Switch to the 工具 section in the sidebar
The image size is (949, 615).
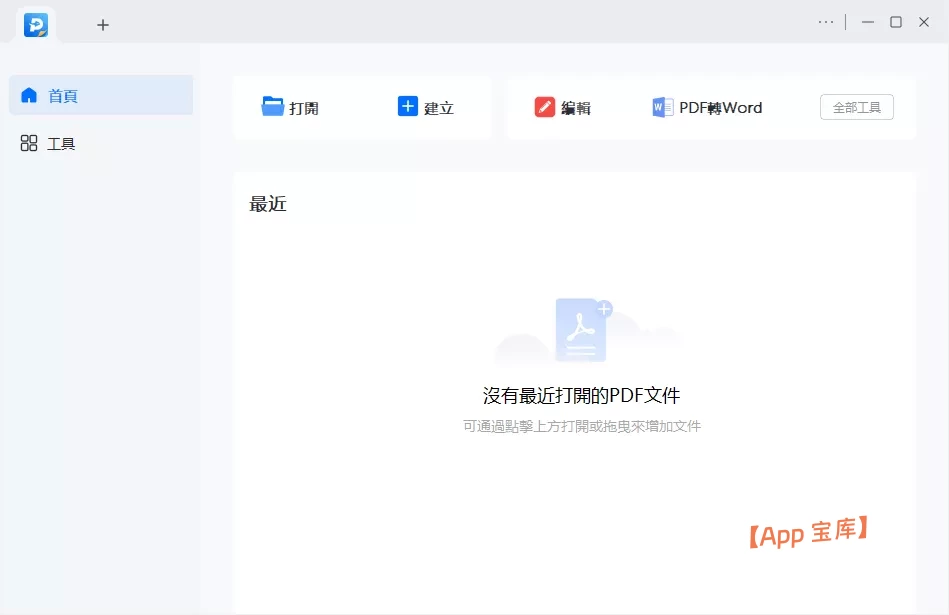[x=61, y=143]
